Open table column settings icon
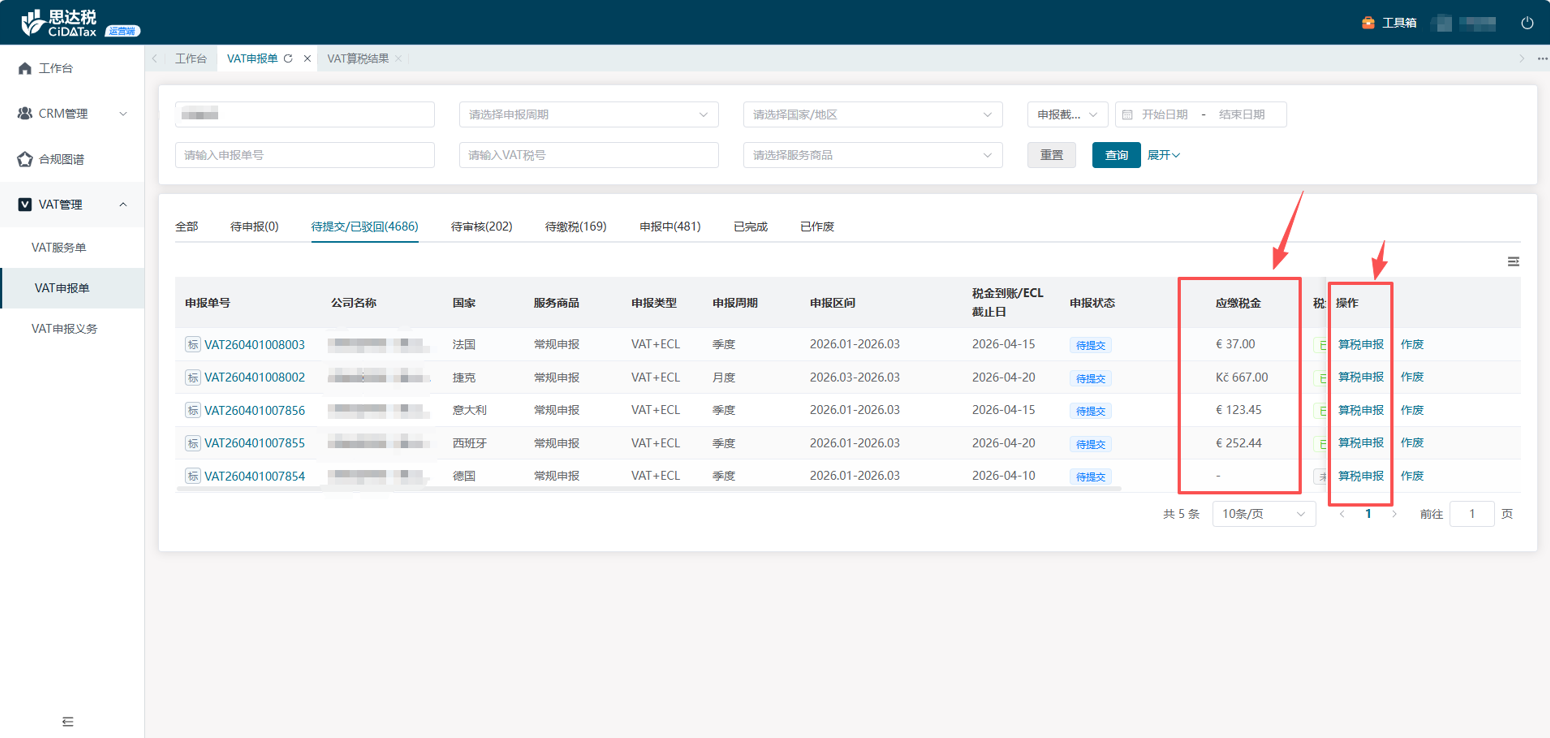The width and height of the screenshot is (1550, 738). (x=1513, y=262)
